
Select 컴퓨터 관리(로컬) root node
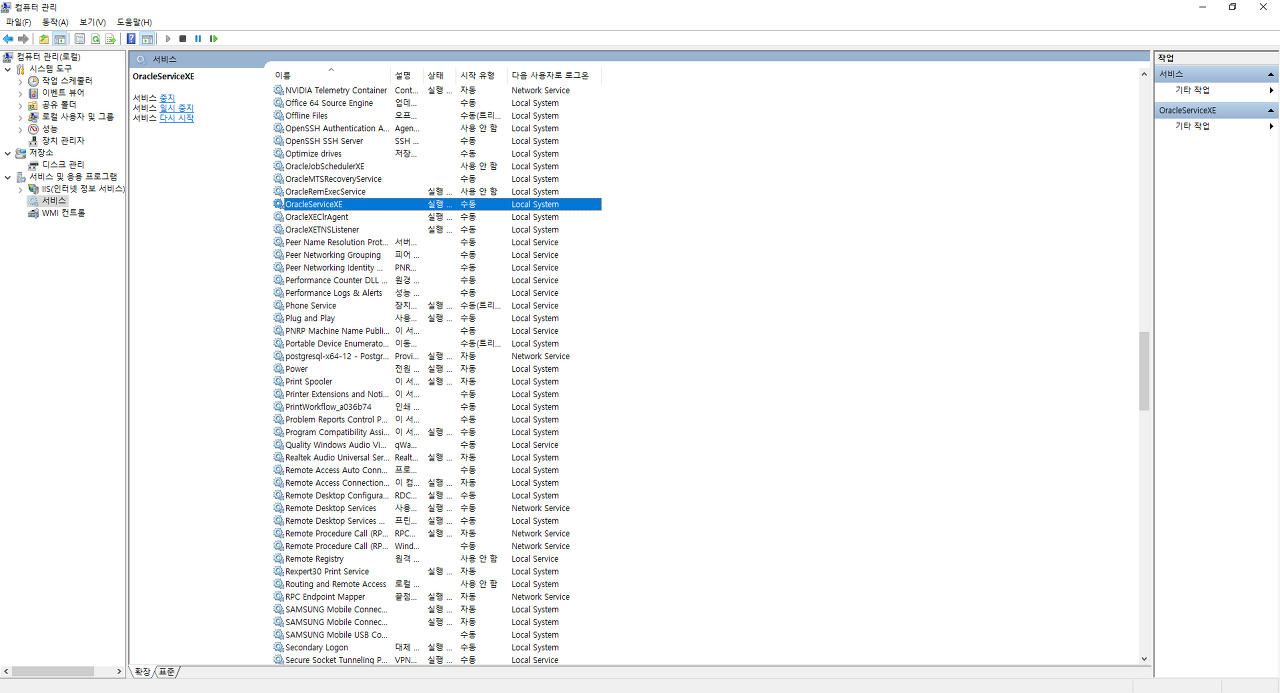[x=48, y=57]
